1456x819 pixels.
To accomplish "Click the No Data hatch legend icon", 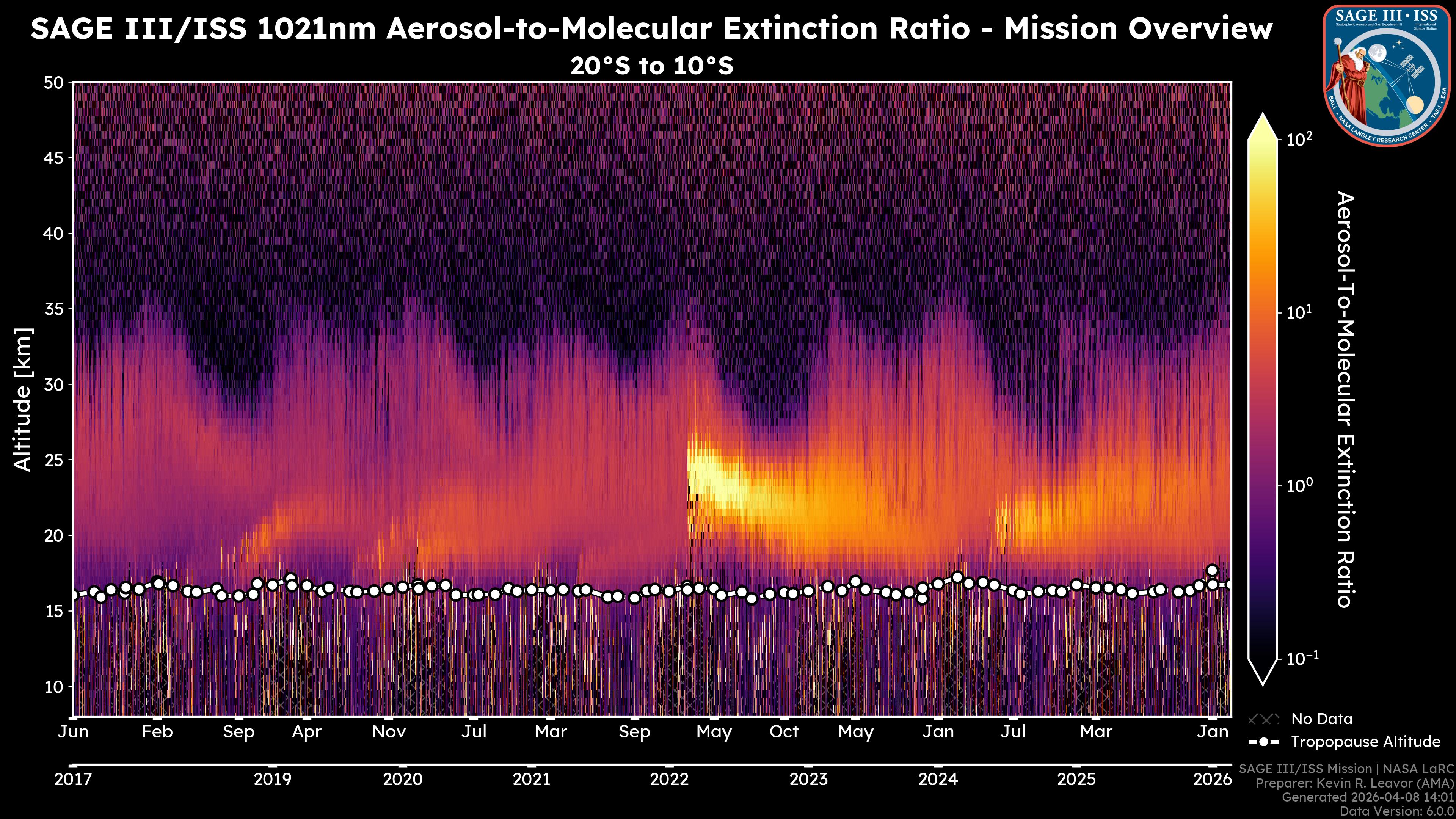I will click(1264, 720).
